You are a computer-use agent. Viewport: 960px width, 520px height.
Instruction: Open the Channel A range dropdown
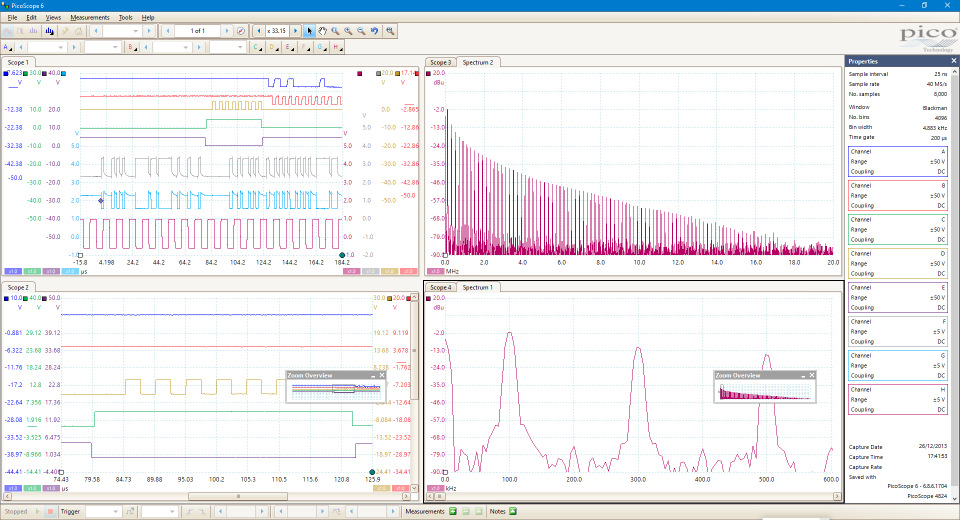tap(46, 47)
